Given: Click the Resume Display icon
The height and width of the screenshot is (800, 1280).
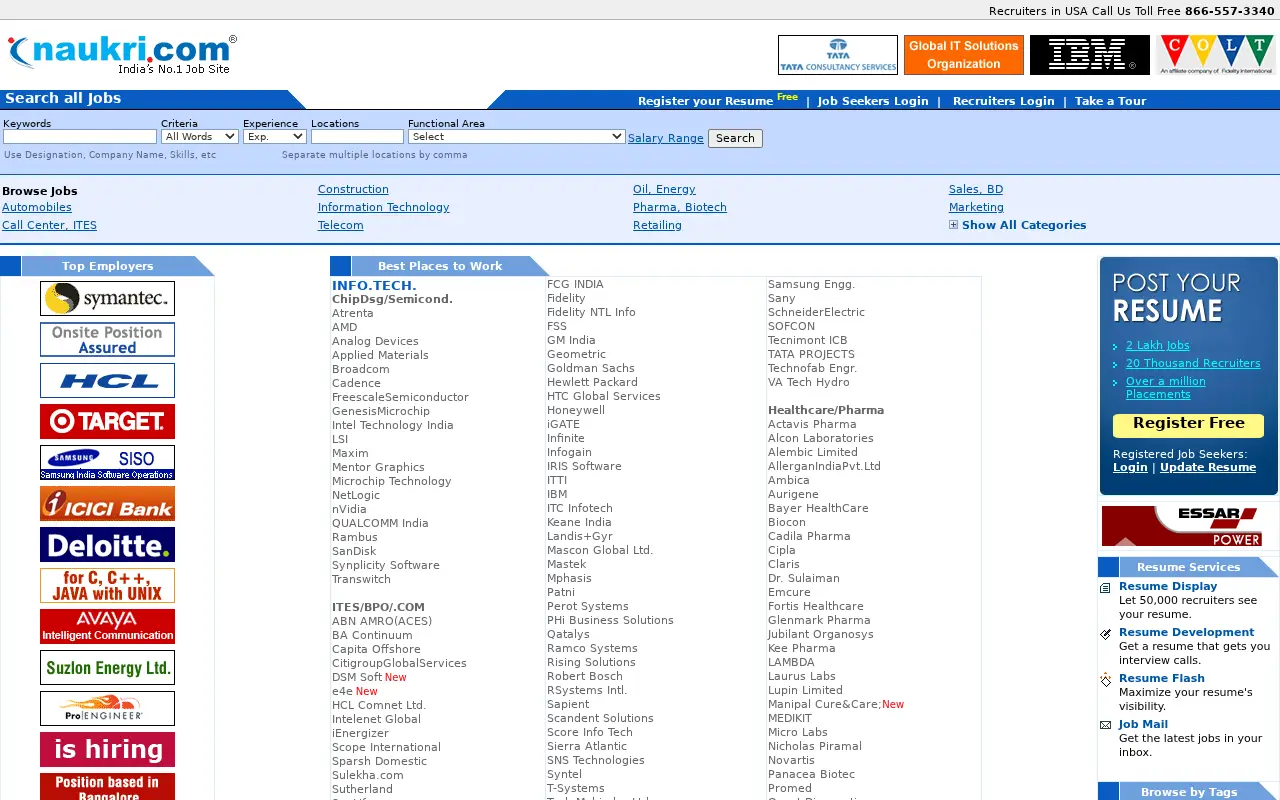Looking at the screenshot, I should point(1105,588).
